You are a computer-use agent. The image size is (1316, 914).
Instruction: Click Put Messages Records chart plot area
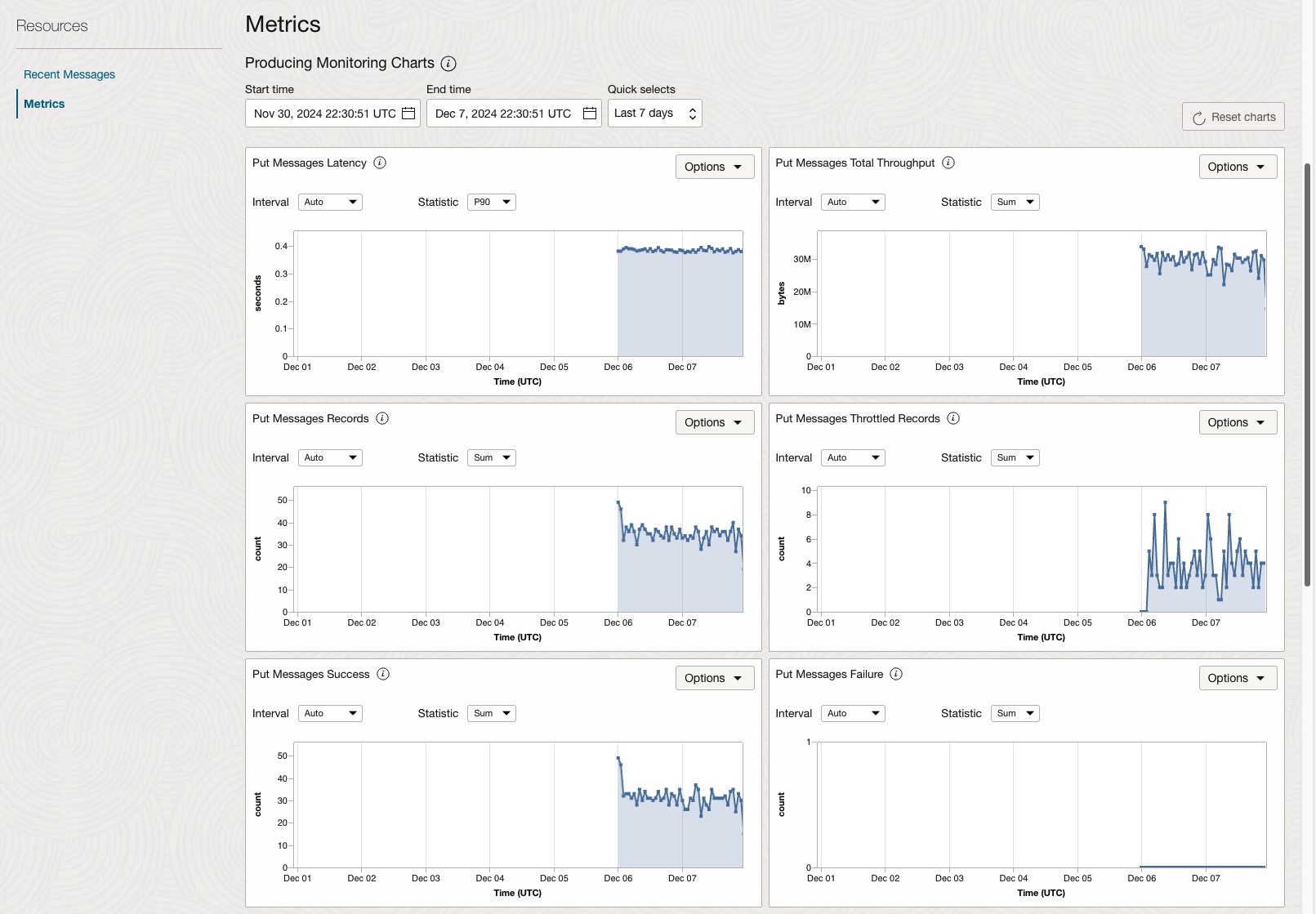pos(518,550)
